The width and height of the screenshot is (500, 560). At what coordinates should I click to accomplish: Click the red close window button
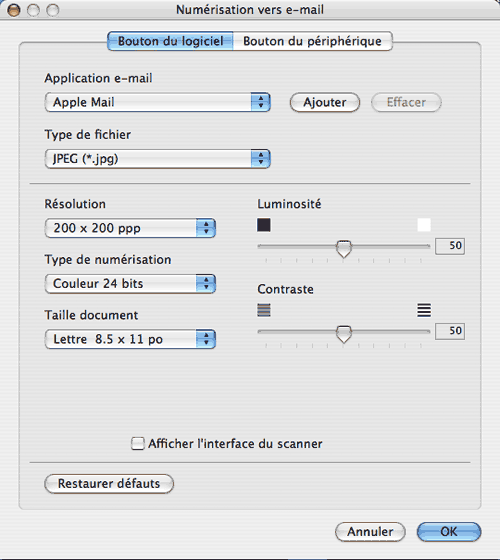point(14,10)
